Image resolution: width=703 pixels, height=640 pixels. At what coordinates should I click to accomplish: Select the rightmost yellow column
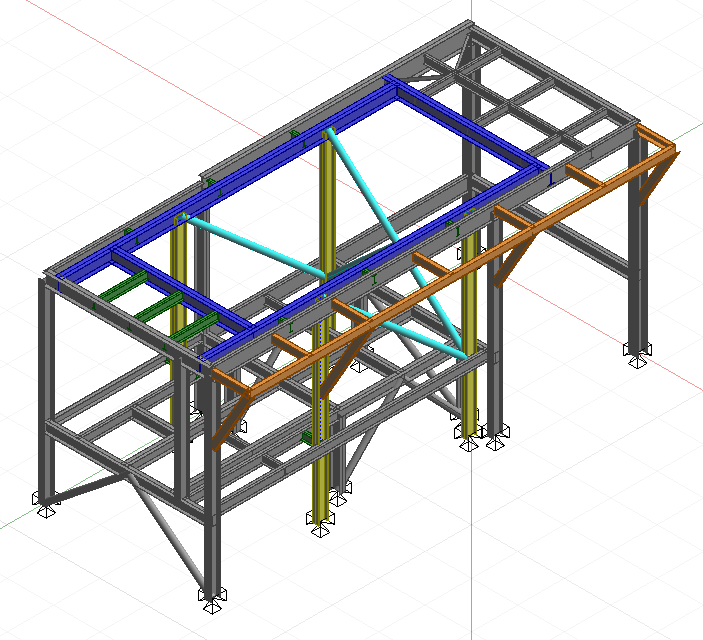[469, 330]
